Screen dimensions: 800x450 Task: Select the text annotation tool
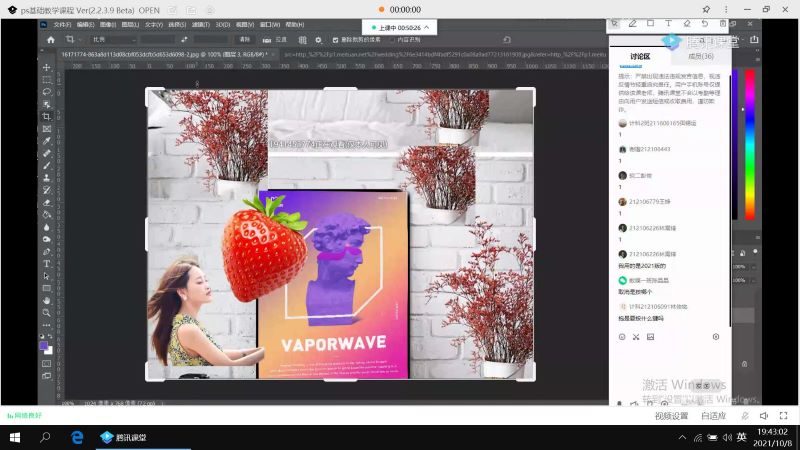pyautogui.click(x=668, y=23)
